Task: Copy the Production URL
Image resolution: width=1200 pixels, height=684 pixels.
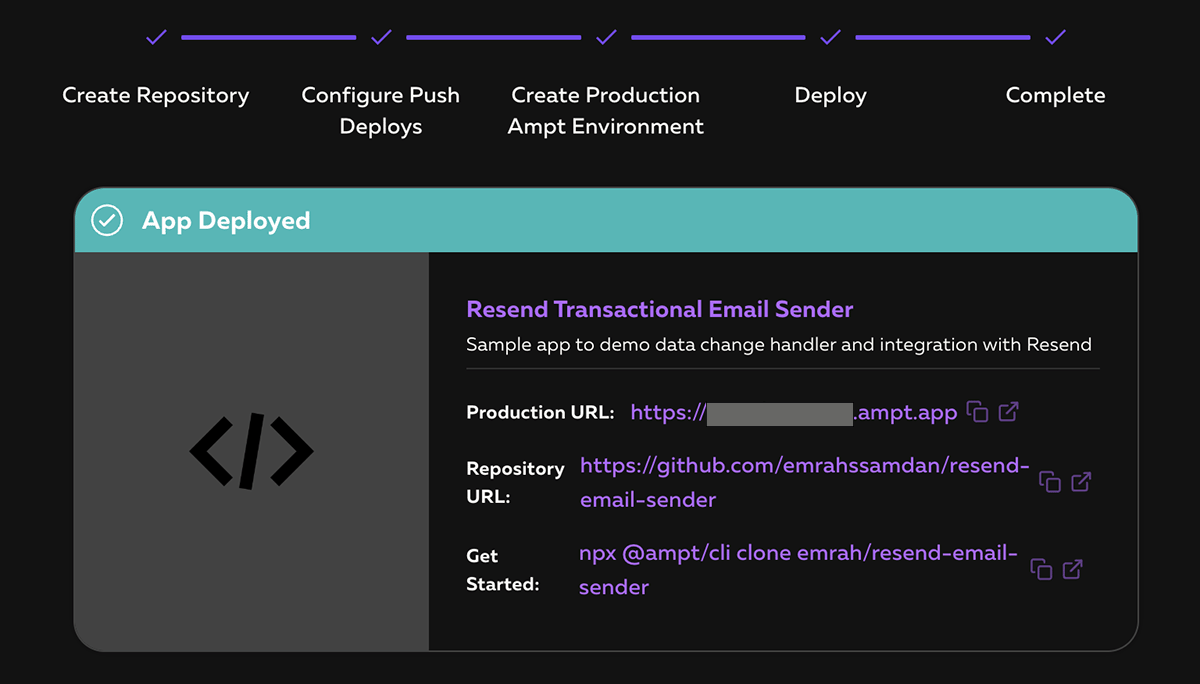Action: (x=978, y=412)
